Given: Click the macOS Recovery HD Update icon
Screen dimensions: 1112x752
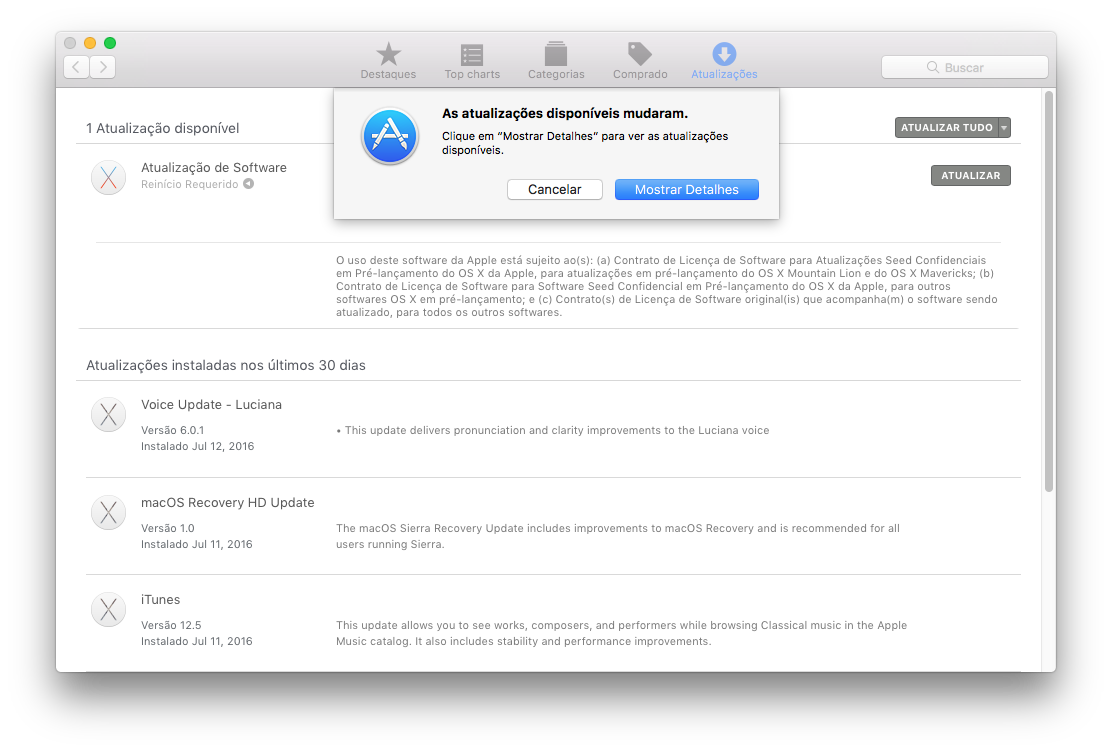Looking at the screenshot, I should (x=109, y=512).
